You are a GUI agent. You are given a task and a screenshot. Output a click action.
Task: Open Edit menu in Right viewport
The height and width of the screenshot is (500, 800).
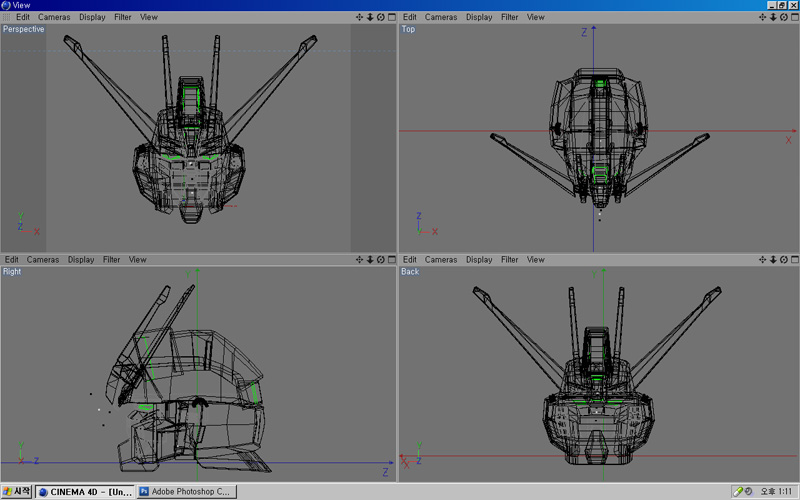click(12, 260)
